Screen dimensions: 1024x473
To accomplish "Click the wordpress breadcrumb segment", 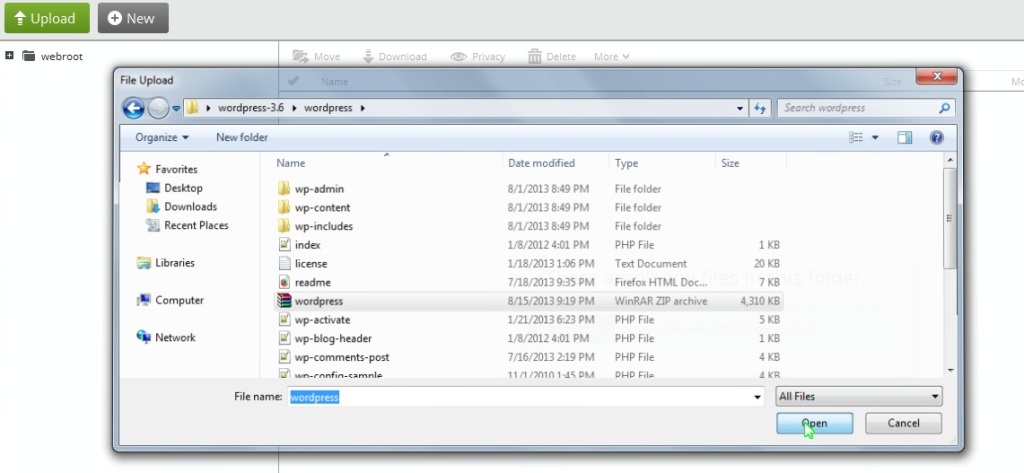I will pos(328,108).
